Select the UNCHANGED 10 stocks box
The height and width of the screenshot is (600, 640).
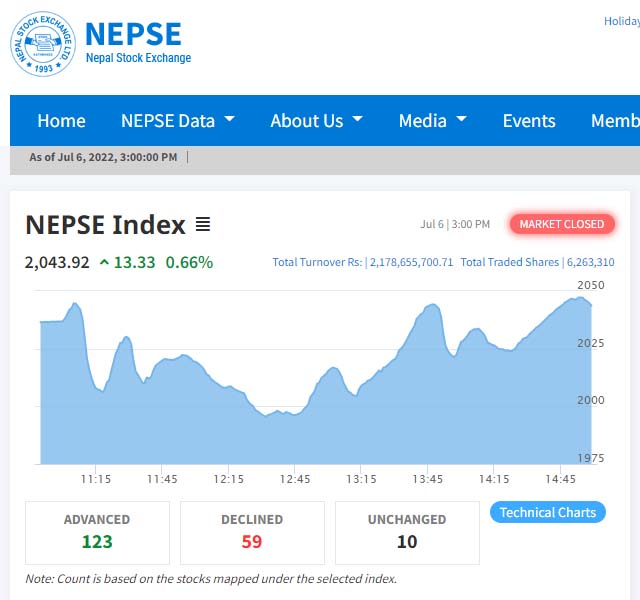(x=407, y=532)
